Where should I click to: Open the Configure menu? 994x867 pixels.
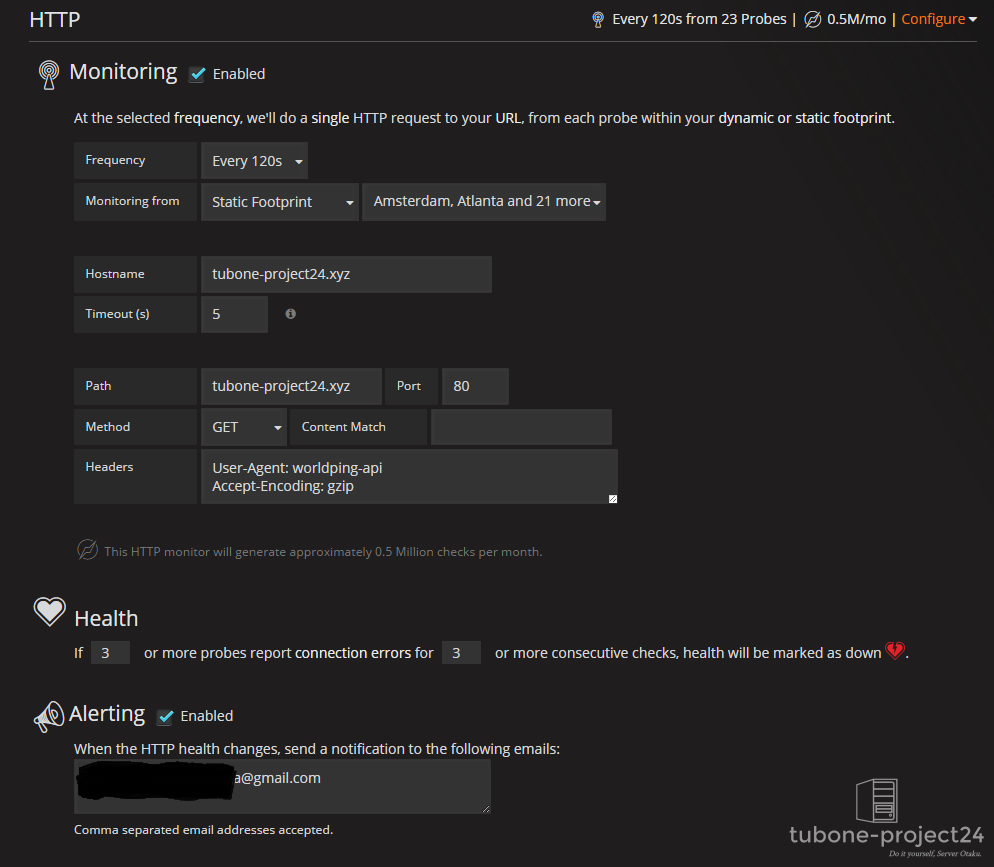pos(939,19)
